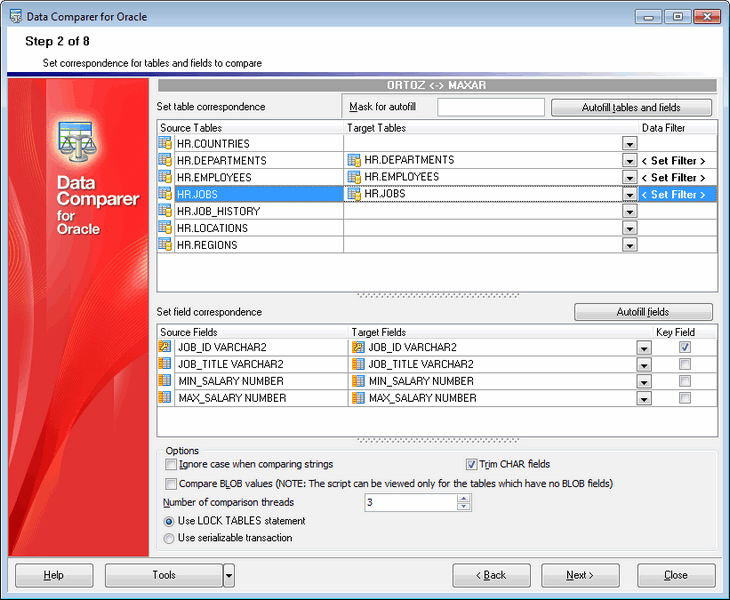This screenshot has width=730, height=600.
Task: Click the HR.DEPARTMENTS source table icon
Action: [165, 160]
